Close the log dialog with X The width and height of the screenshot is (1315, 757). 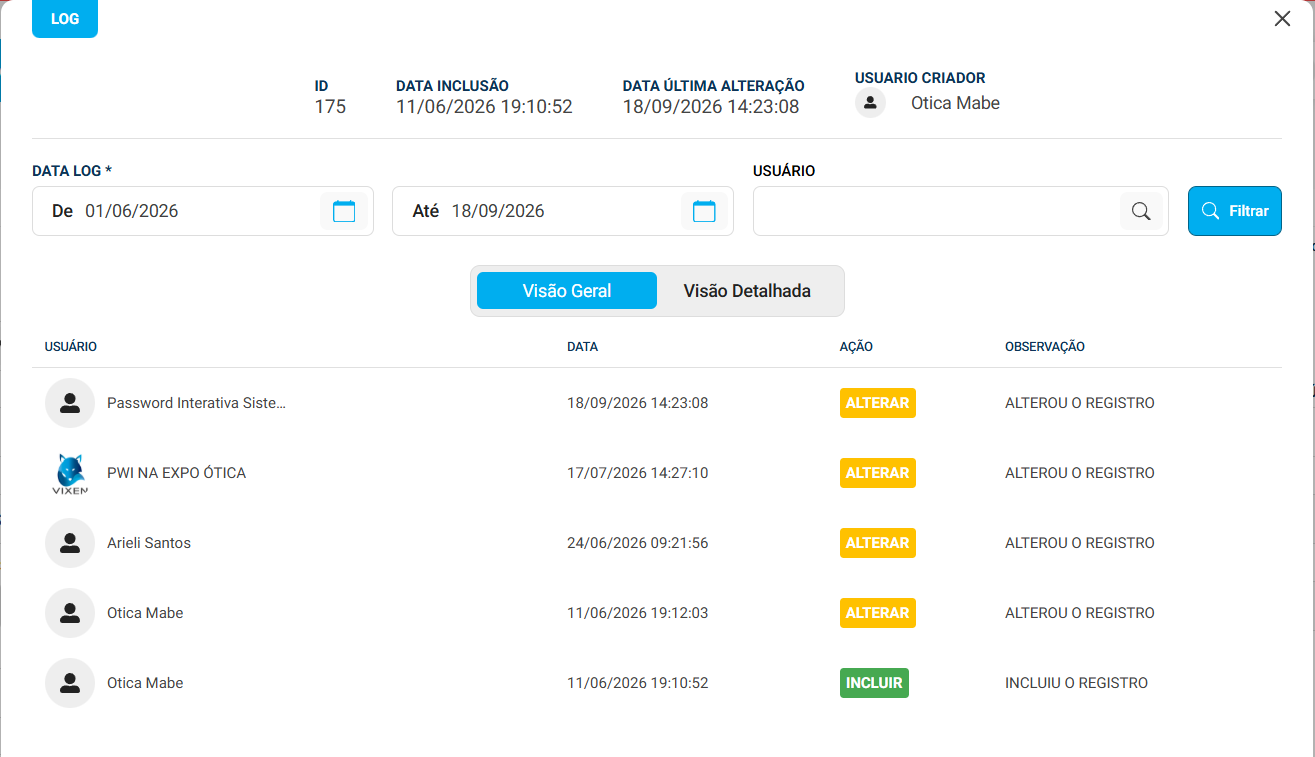[1282, 18]
